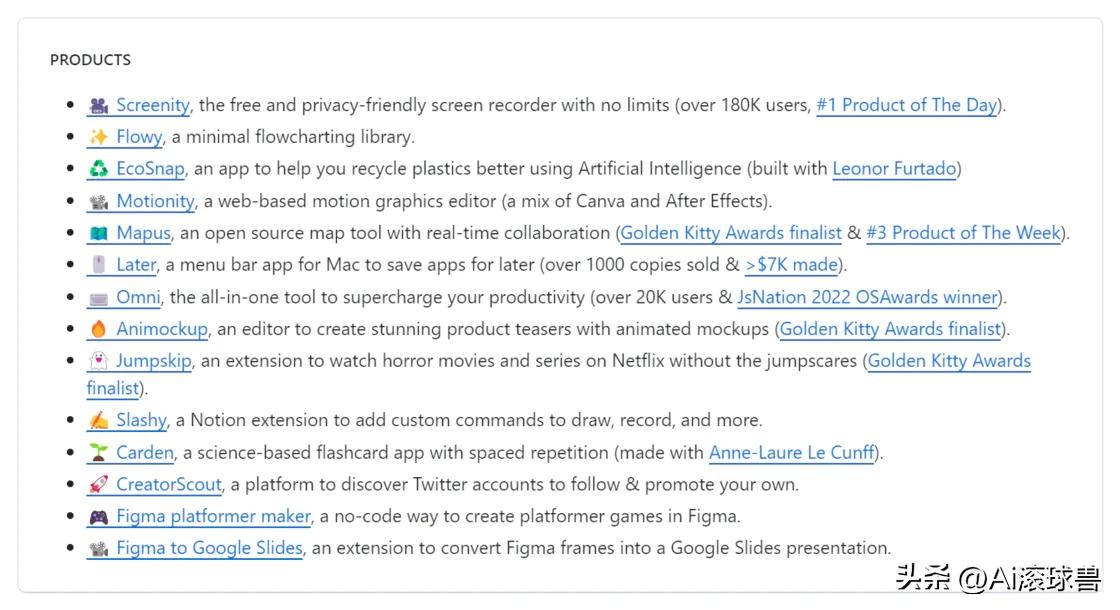Open the Screenity product link

(x=152, y=105)
